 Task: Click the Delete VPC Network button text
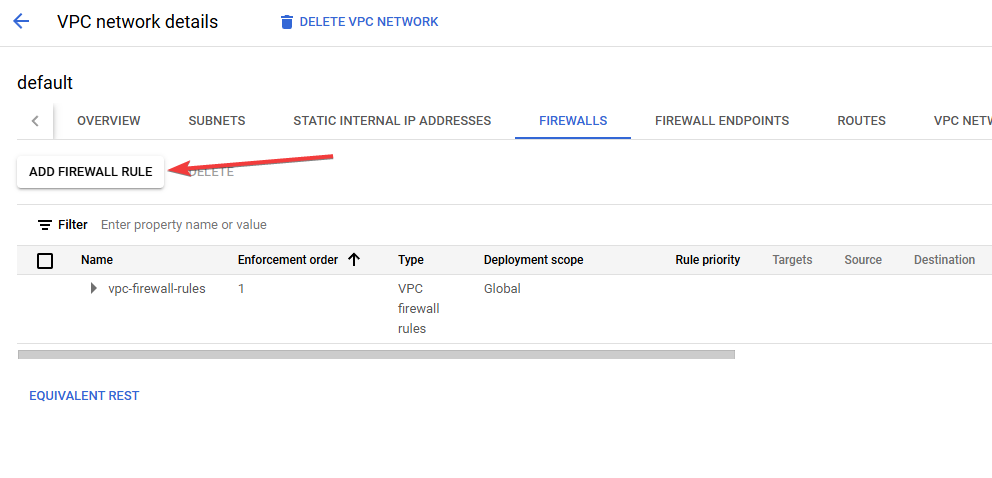(368, 22)
